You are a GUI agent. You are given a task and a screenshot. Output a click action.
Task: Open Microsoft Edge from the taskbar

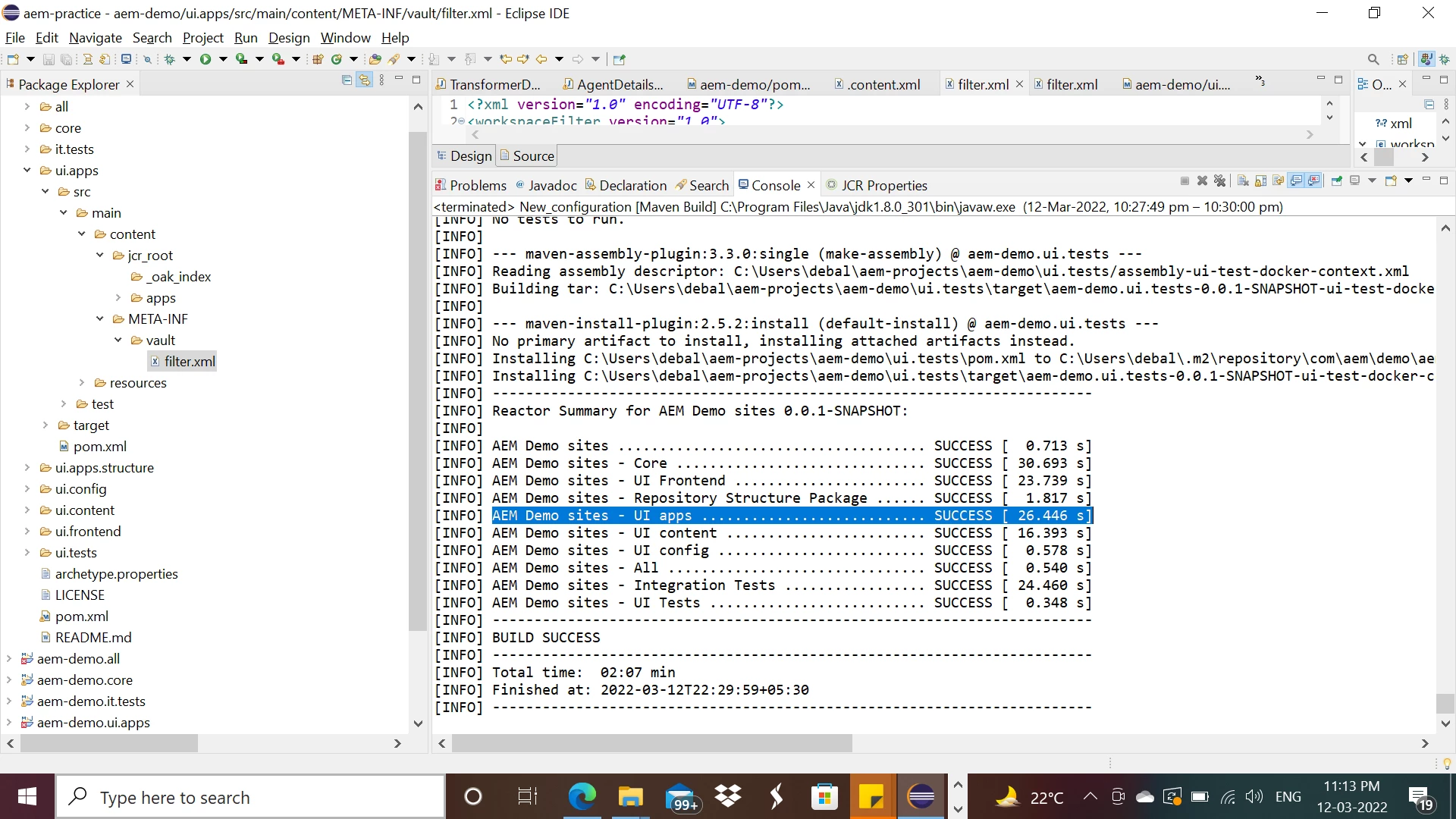point(582,797)
